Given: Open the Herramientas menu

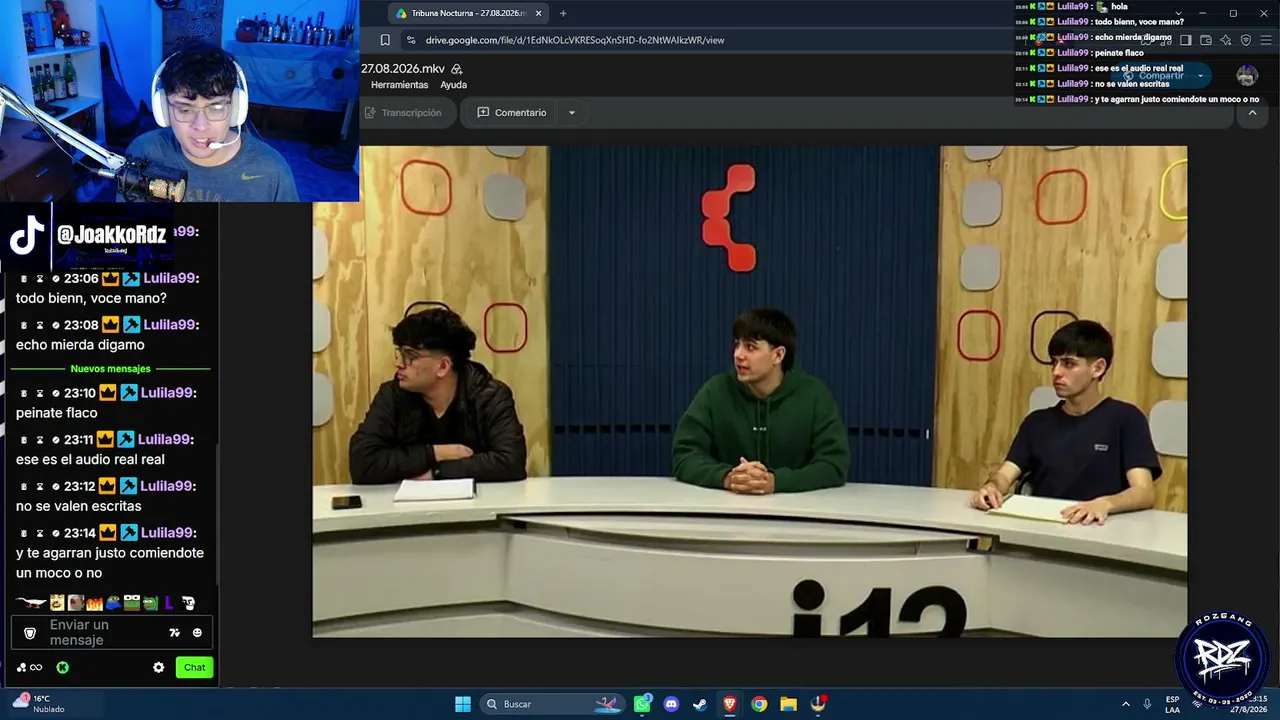Looking at the screenshot, I should coord(399,85).
